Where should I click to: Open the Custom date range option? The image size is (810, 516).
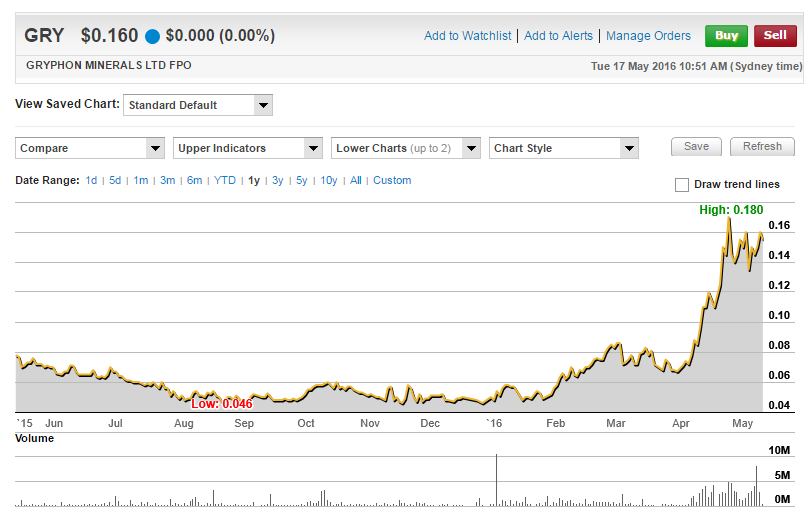[392, 181]
